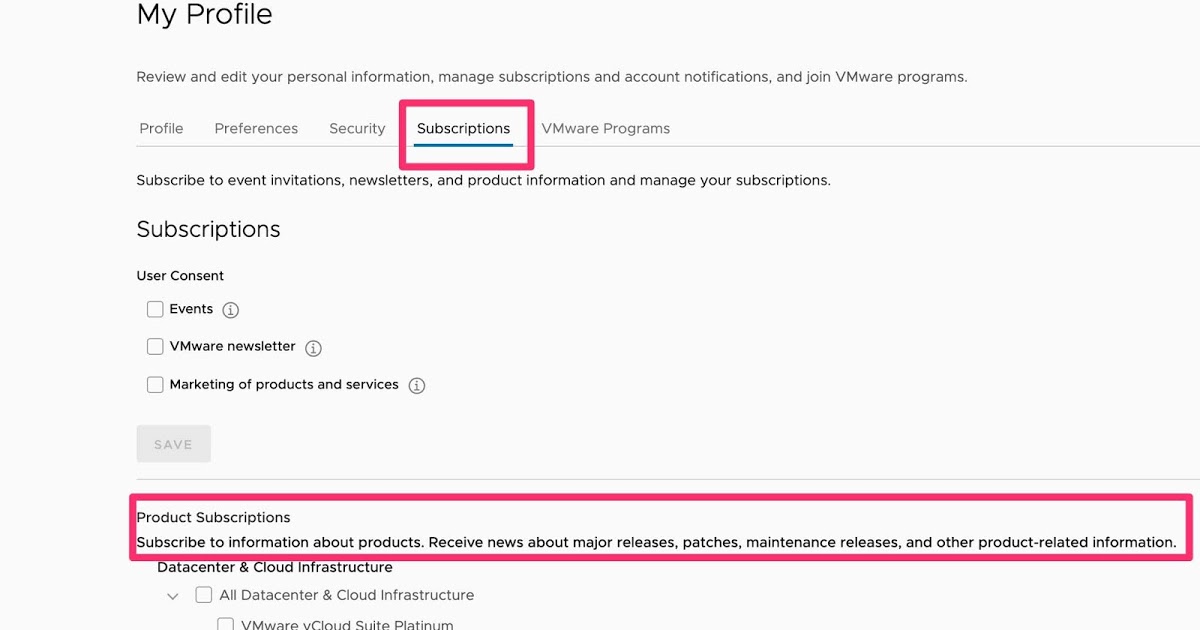Go to the Security tab

point(357,128)
